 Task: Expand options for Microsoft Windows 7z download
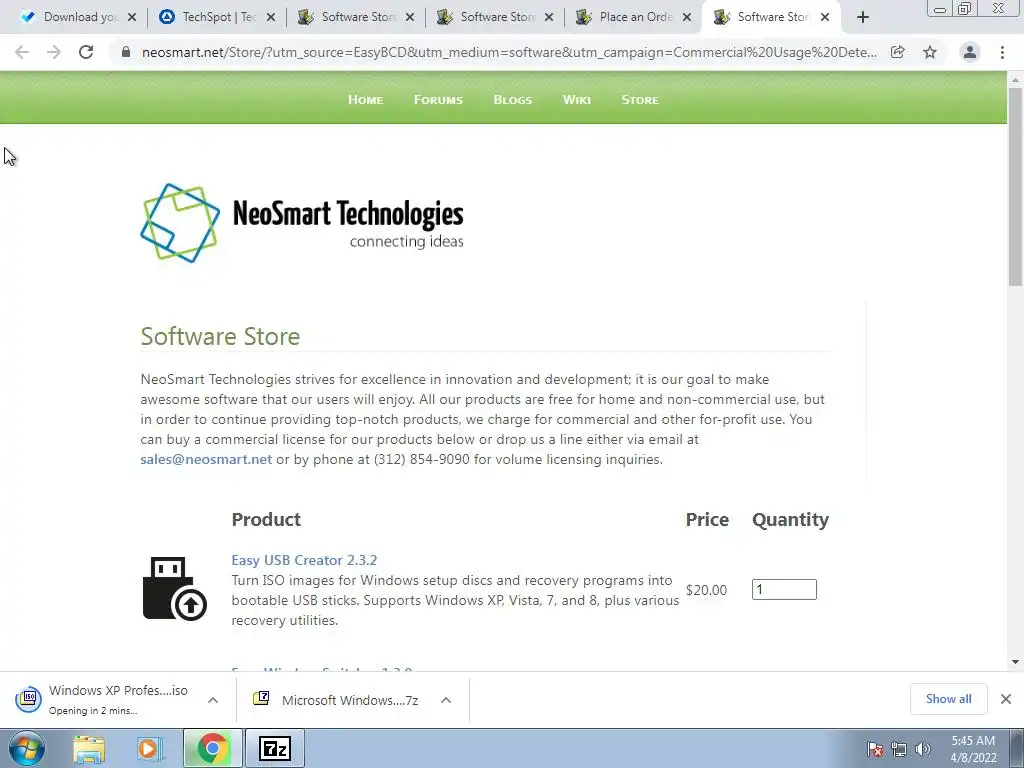coord(446,700)
